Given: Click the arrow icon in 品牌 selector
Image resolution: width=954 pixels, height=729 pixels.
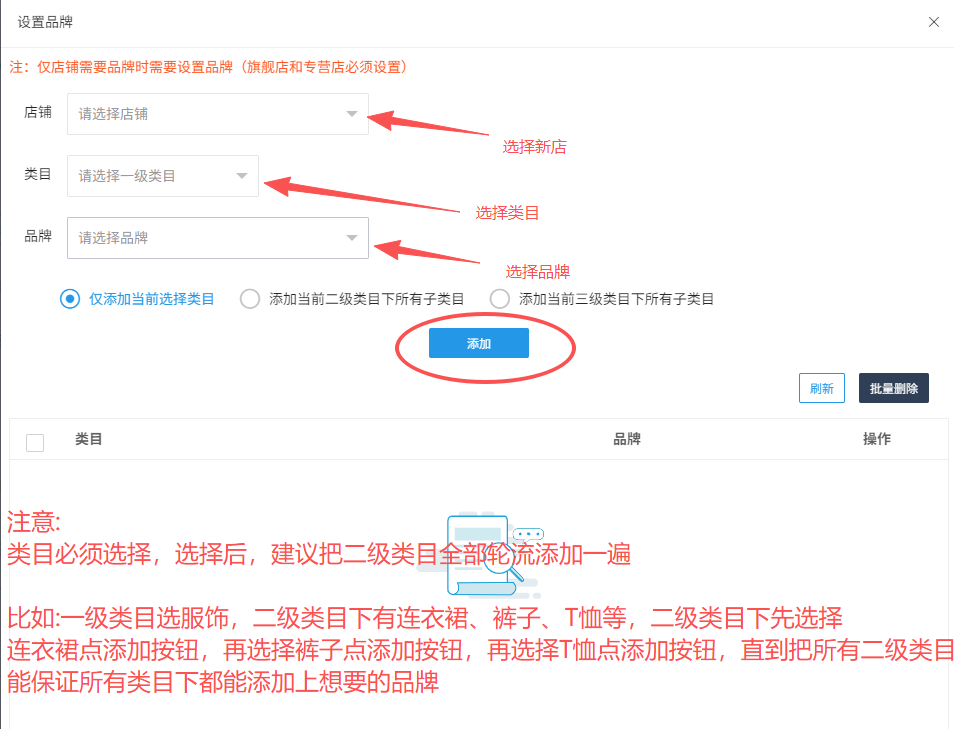Looking at the screenshot, I should point(352,238).
